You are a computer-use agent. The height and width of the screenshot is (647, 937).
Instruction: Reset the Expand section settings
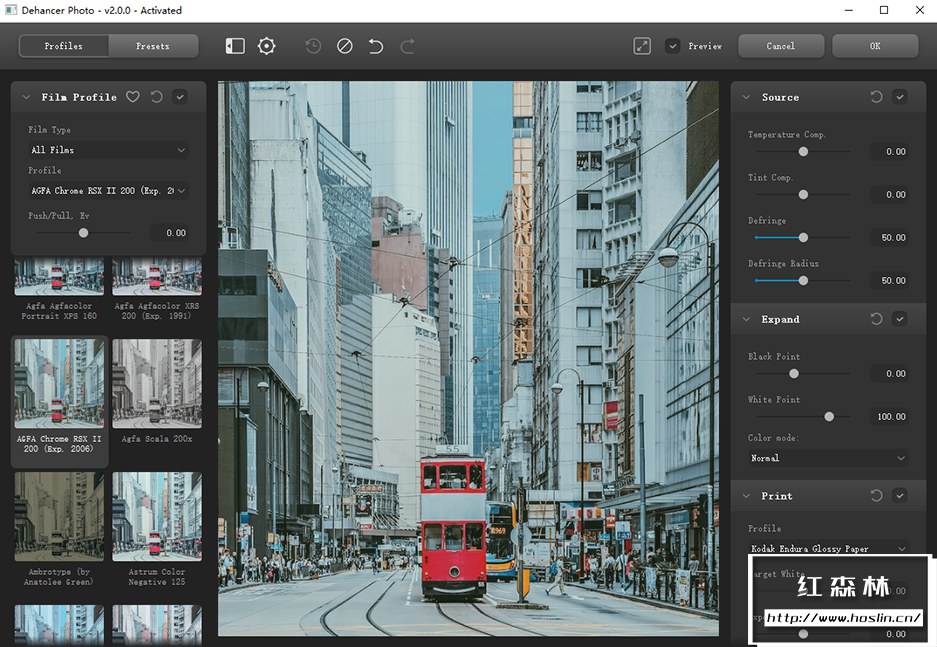(876, 319)
